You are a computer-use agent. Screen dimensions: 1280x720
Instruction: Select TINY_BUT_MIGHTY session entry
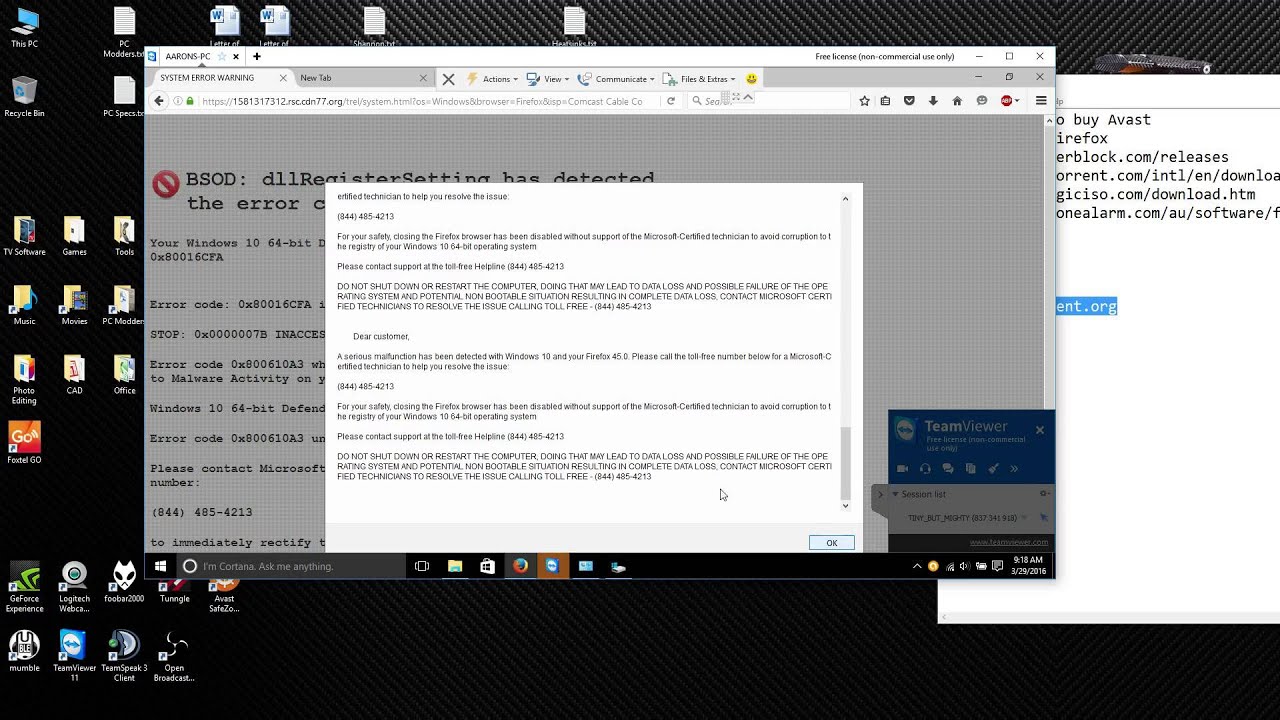coord(962,518)
